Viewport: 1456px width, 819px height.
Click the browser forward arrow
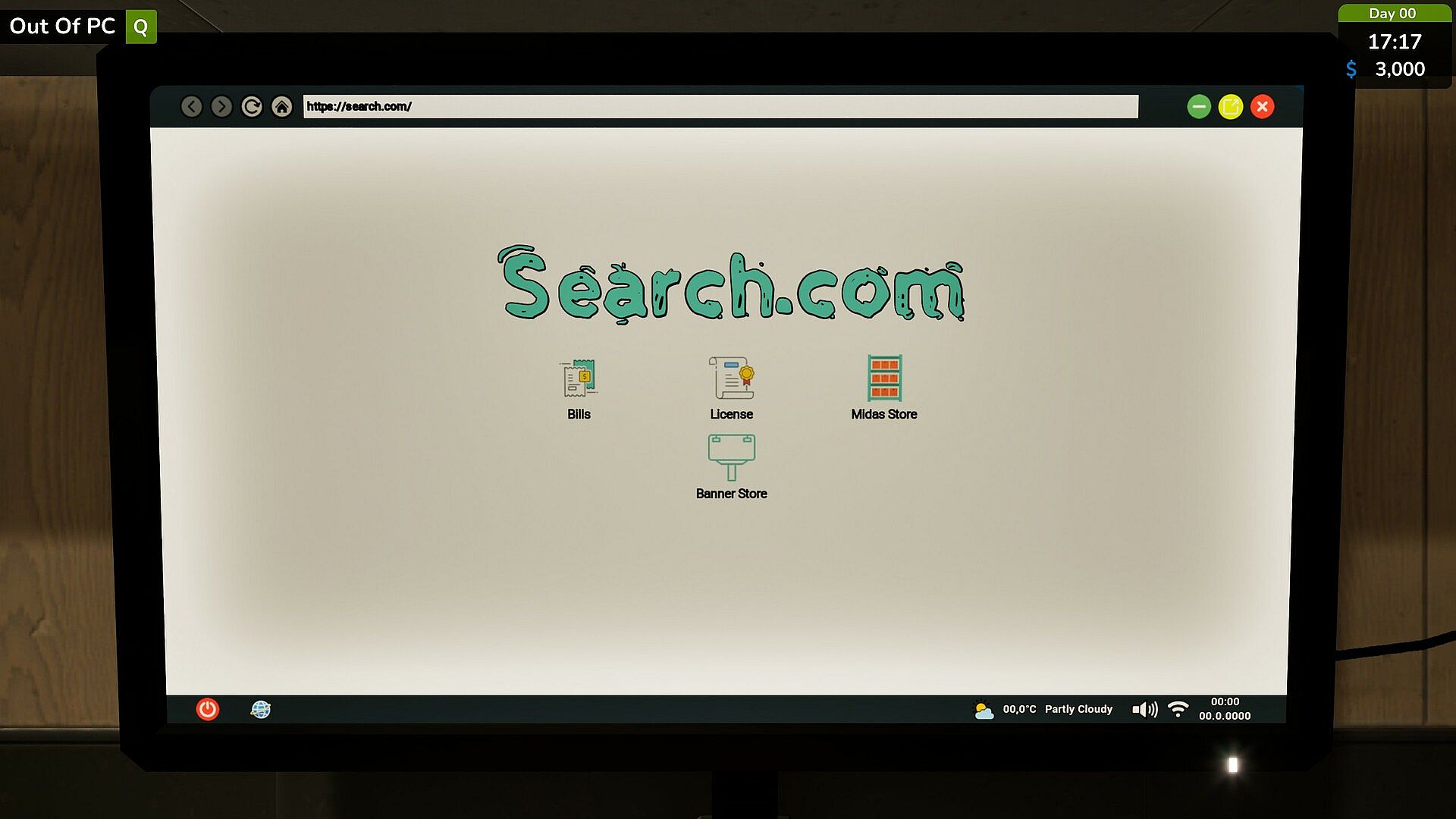(221, 107)
